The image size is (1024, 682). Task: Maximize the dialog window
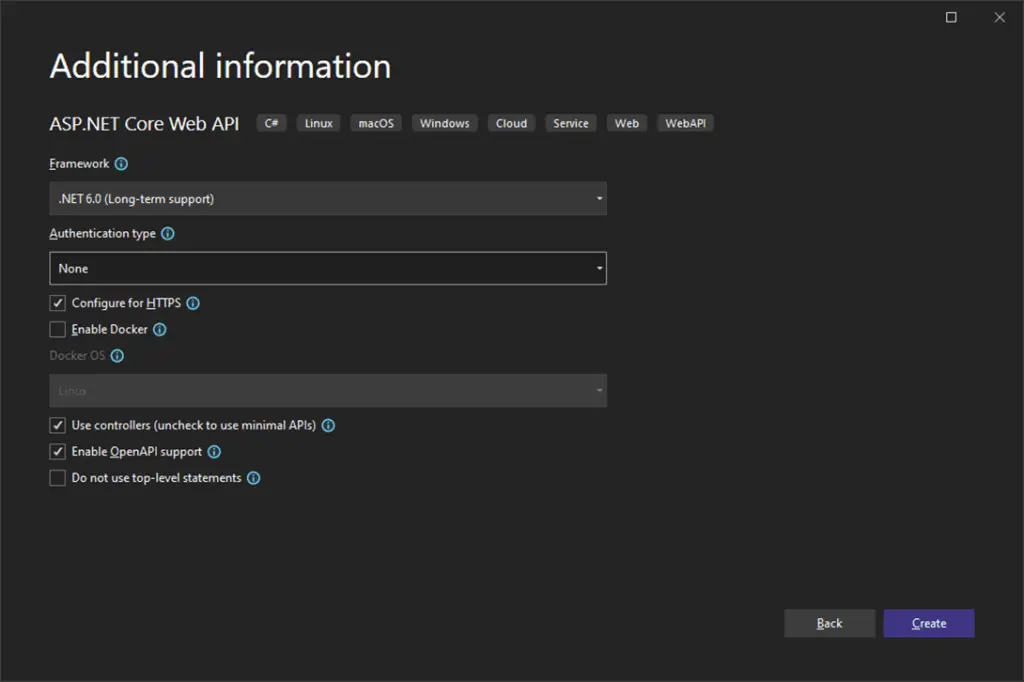click(x=952, y=18)
